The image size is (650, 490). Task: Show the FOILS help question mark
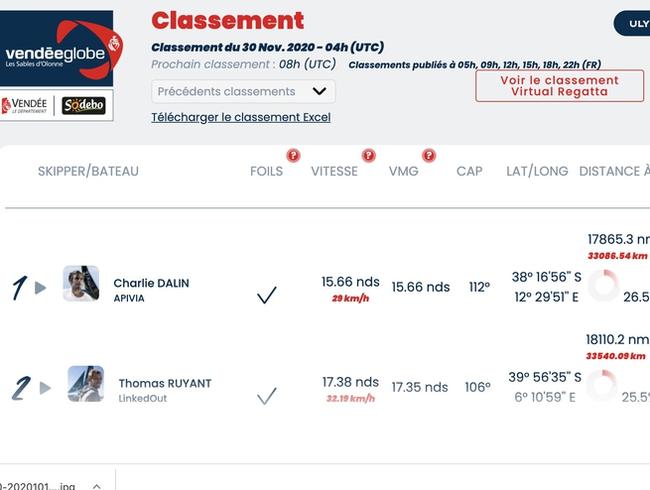tap(293, 155)
